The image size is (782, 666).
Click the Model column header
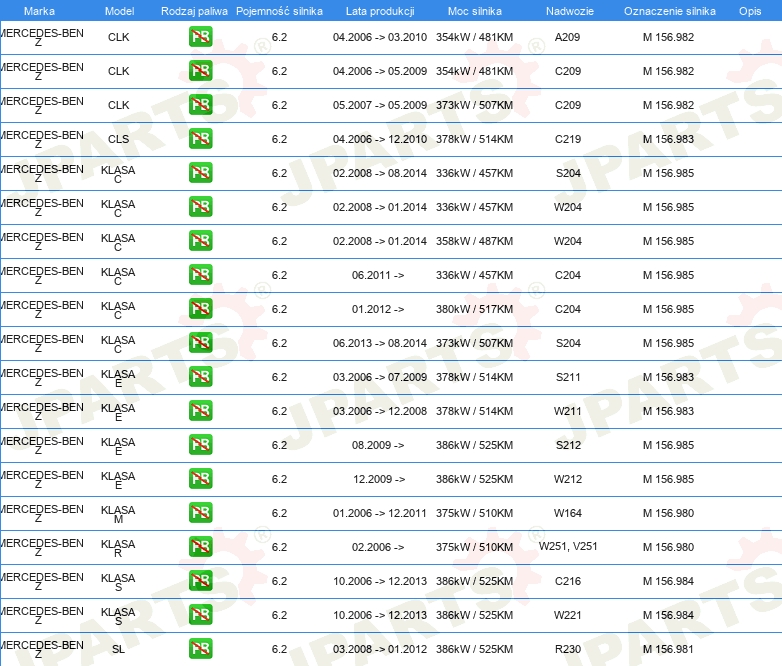[x=119, y=11]
